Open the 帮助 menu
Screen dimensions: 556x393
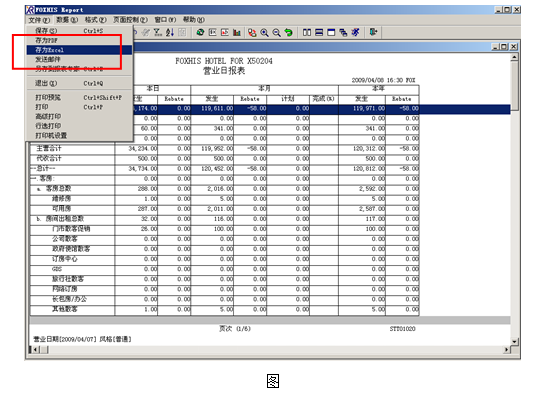coord(193,20)
